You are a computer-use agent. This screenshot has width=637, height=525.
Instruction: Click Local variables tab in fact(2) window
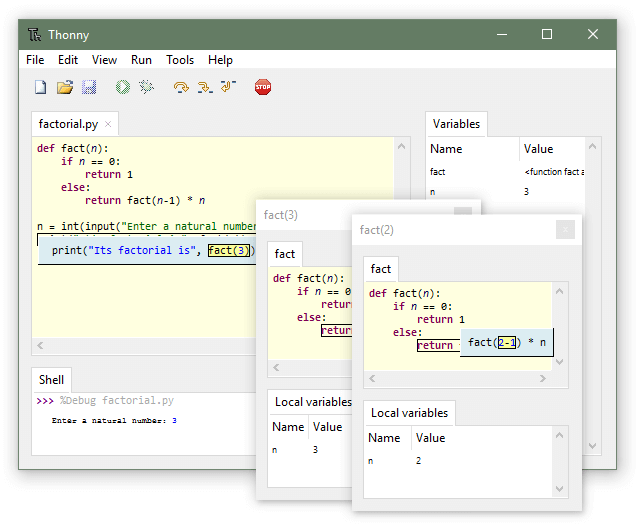click(409, 413)
